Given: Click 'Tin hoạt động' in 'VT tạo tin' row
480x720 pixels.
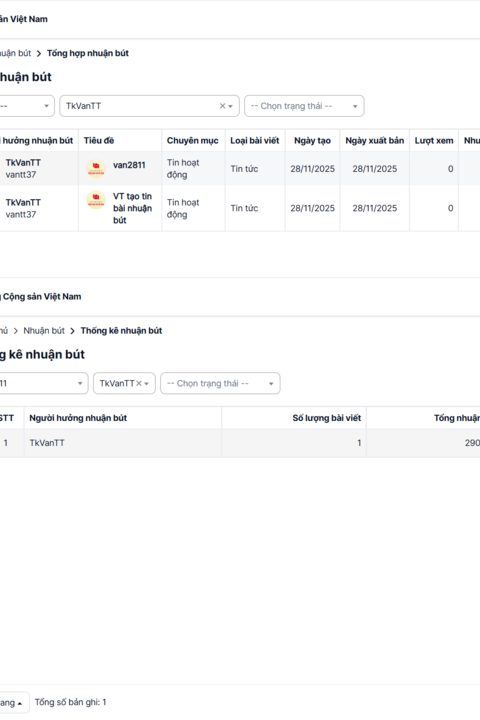Looking at the screenshot, I should pos(183,208).
